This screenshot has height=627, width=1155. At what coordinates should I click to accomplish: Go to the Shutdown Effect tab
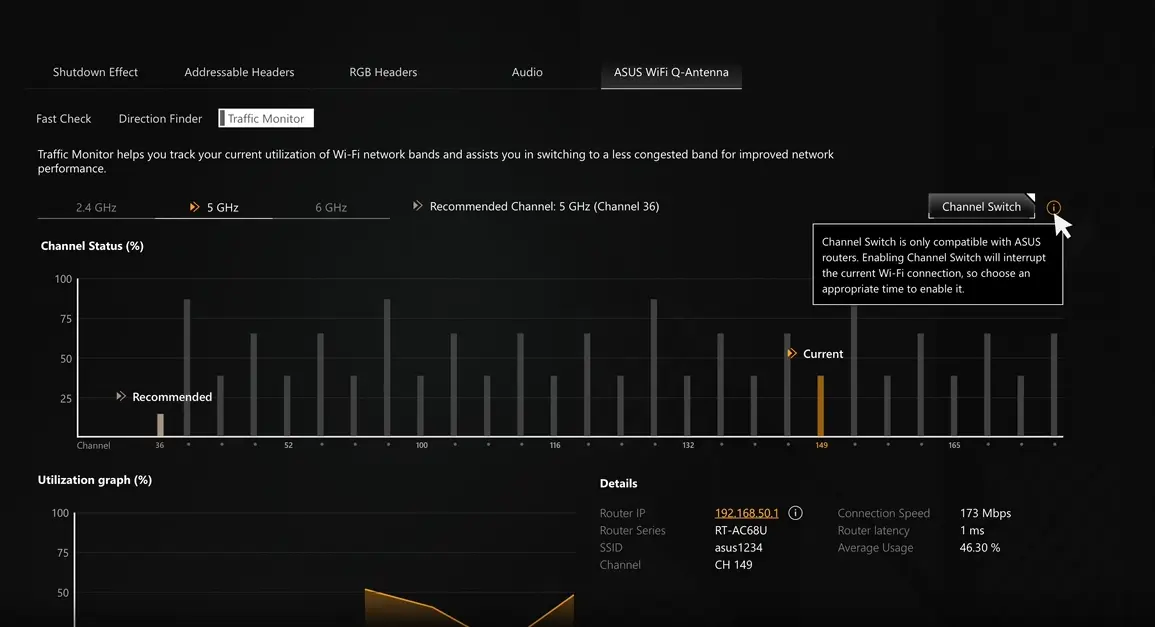[x=95, y=72]
